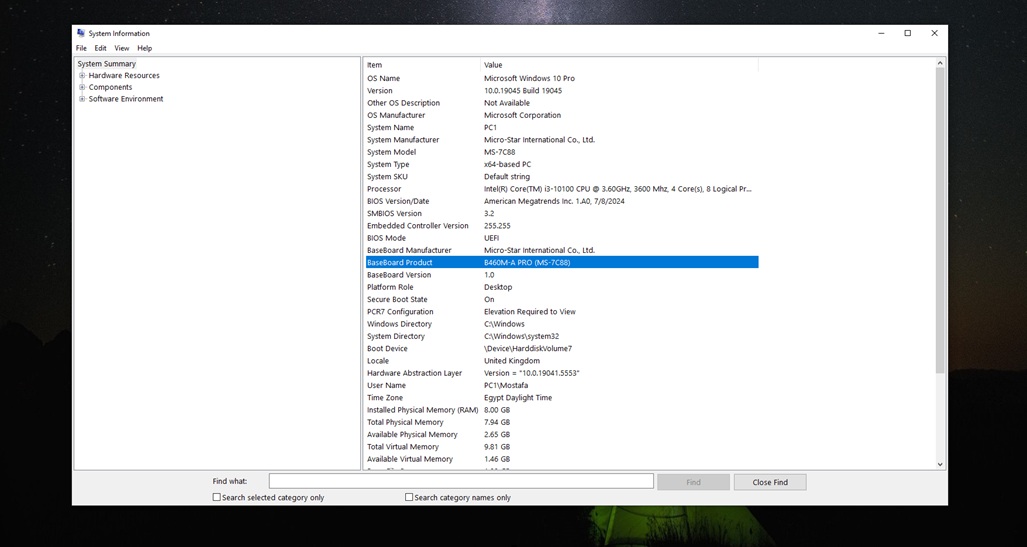Select the Secure Boot State row
Image resolution: width=1027 pixels, height=547 pixels.
click(562, 299)
